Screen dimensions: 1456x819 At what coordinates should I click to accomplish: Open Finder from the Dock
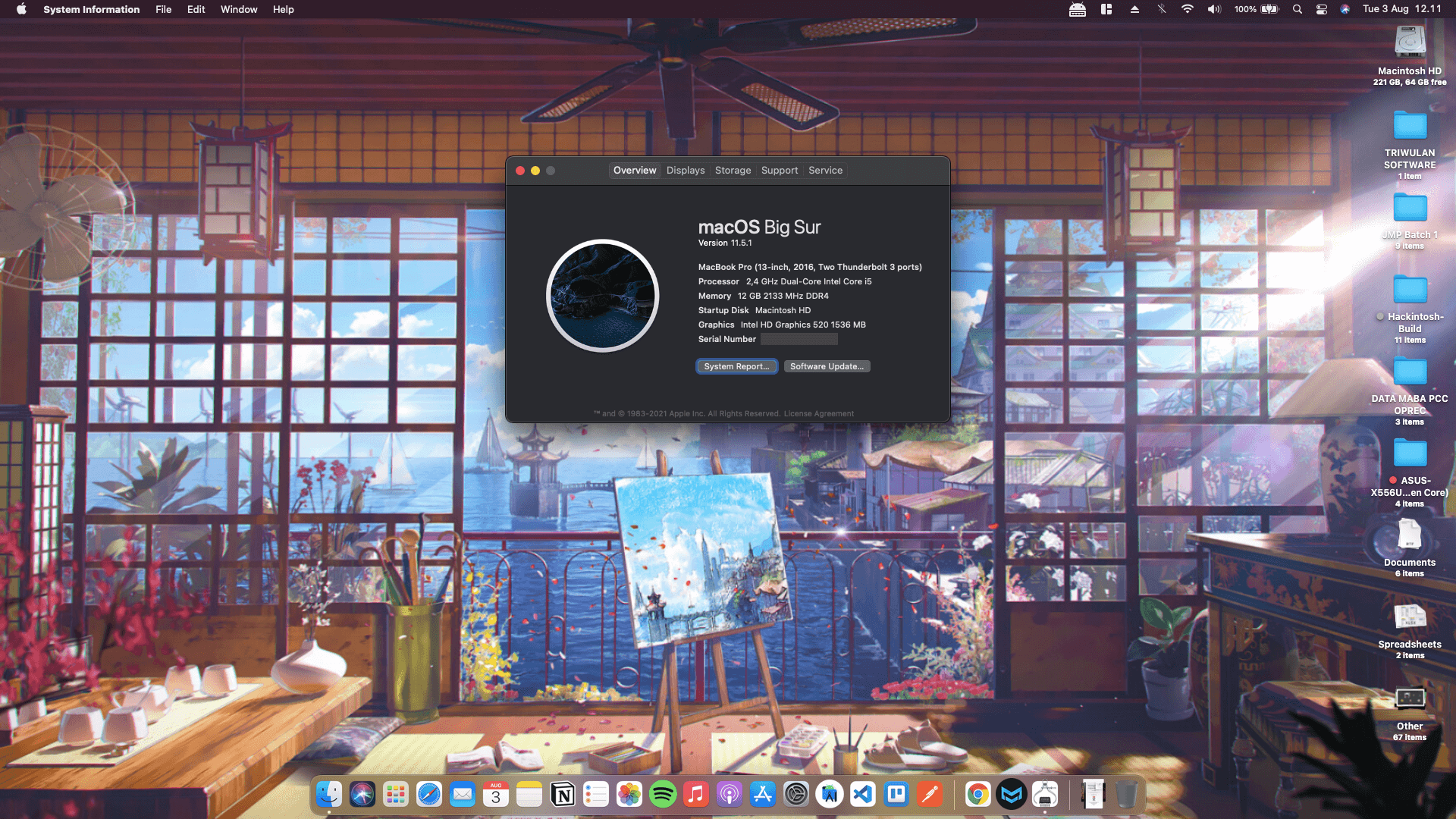point(329,795)
